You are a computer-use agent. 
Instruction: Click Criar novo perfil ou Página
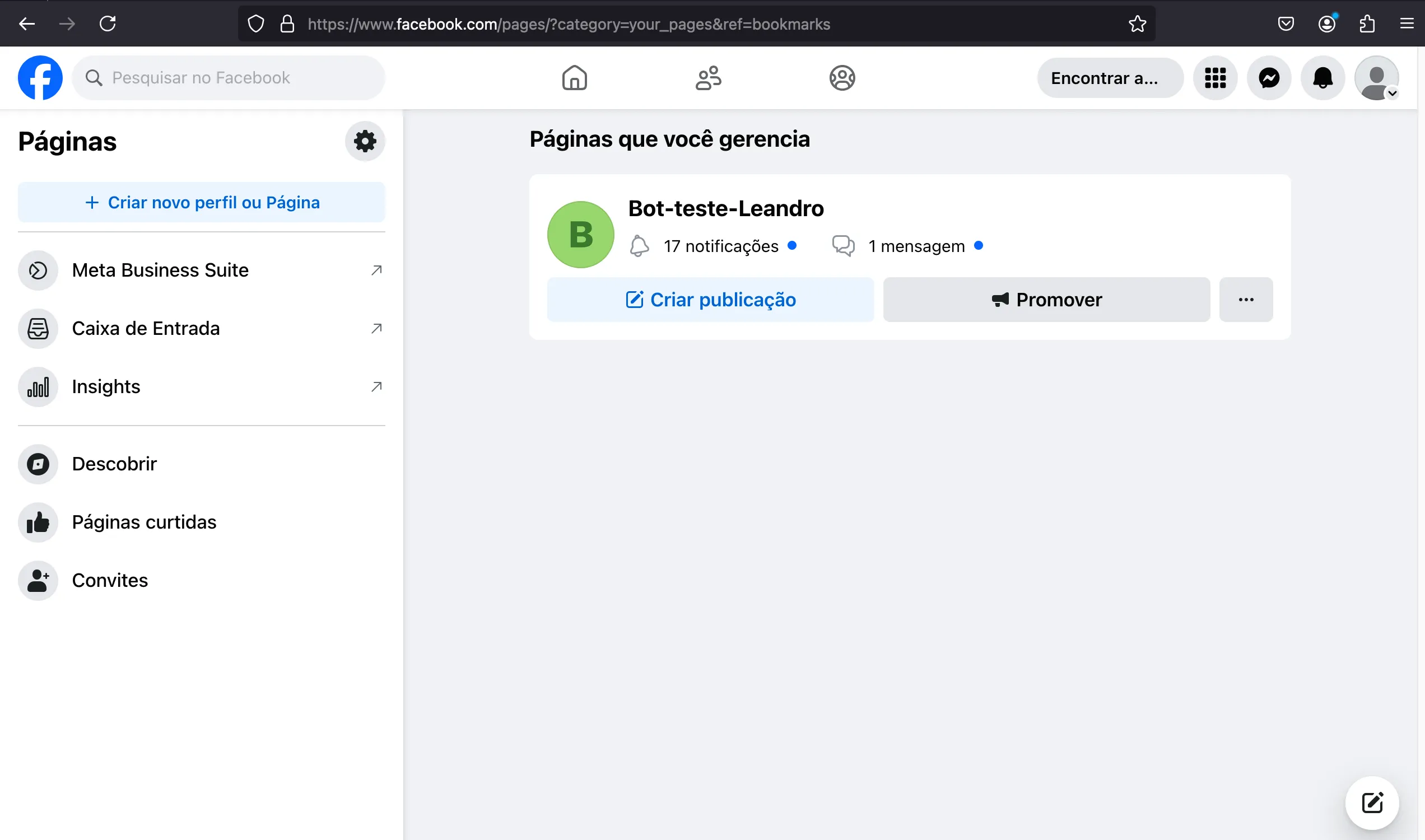tap(202, 202)
